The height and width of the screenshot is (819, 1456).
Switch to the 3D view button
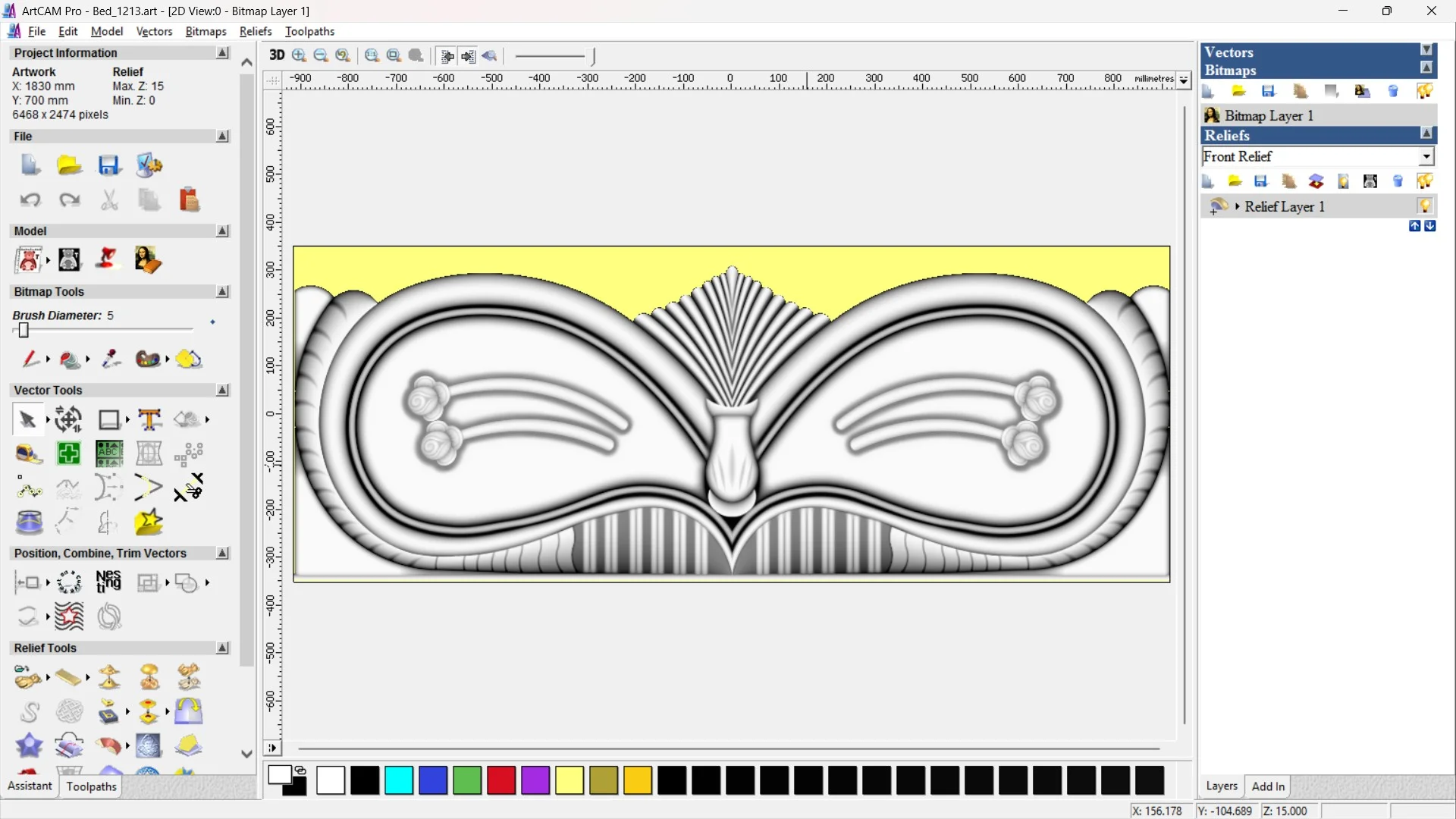tap(277, 55)
